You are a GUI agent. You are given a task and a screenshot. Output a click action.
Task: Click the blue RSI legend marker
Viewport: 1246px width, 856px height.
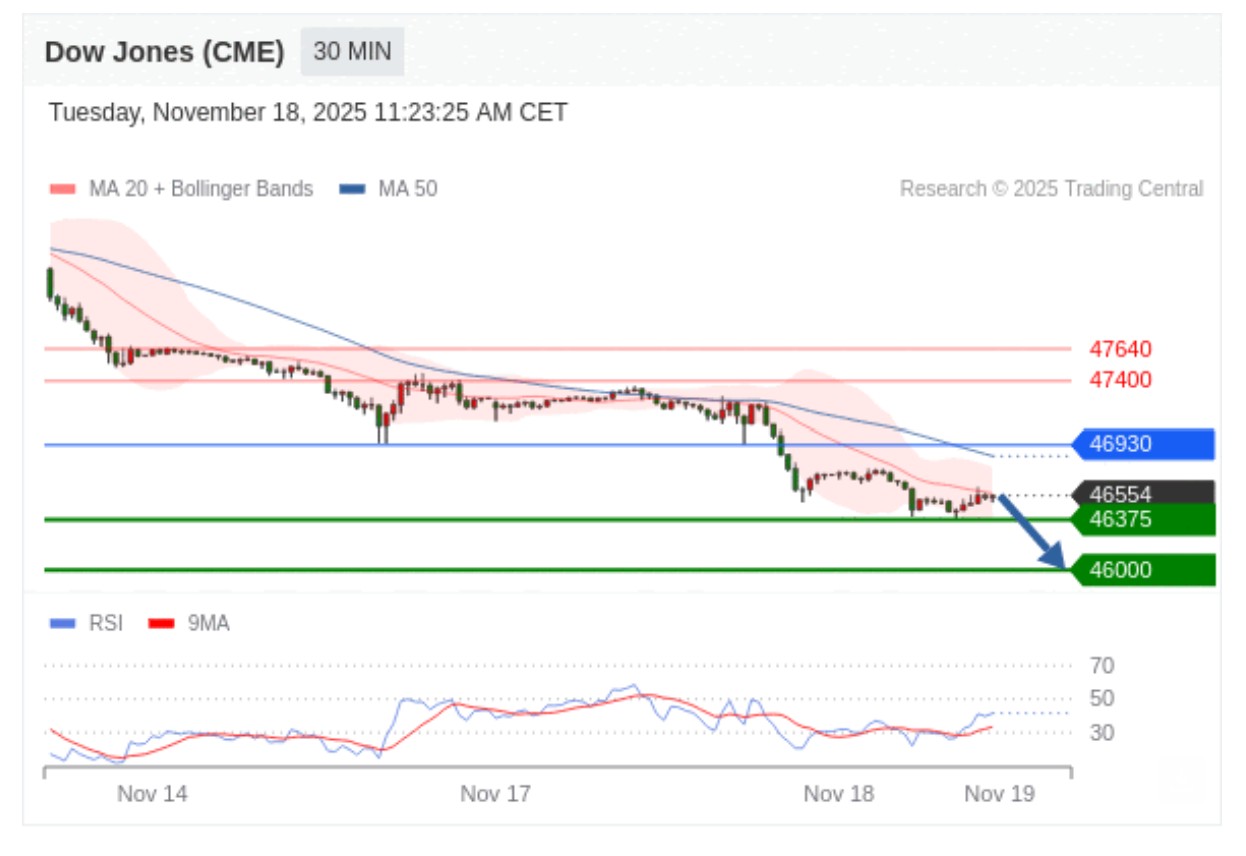click(62, 624)
